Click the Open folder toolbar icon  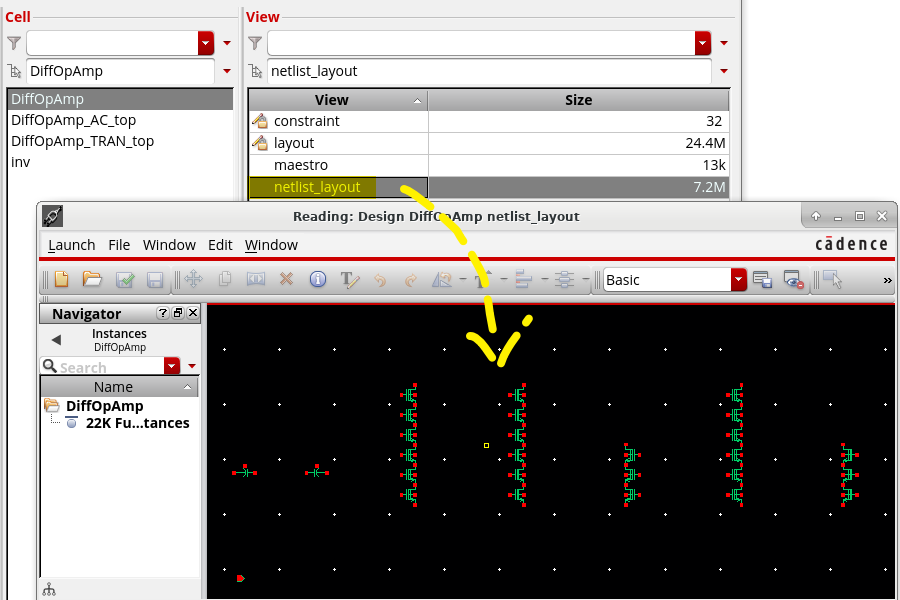92,280
